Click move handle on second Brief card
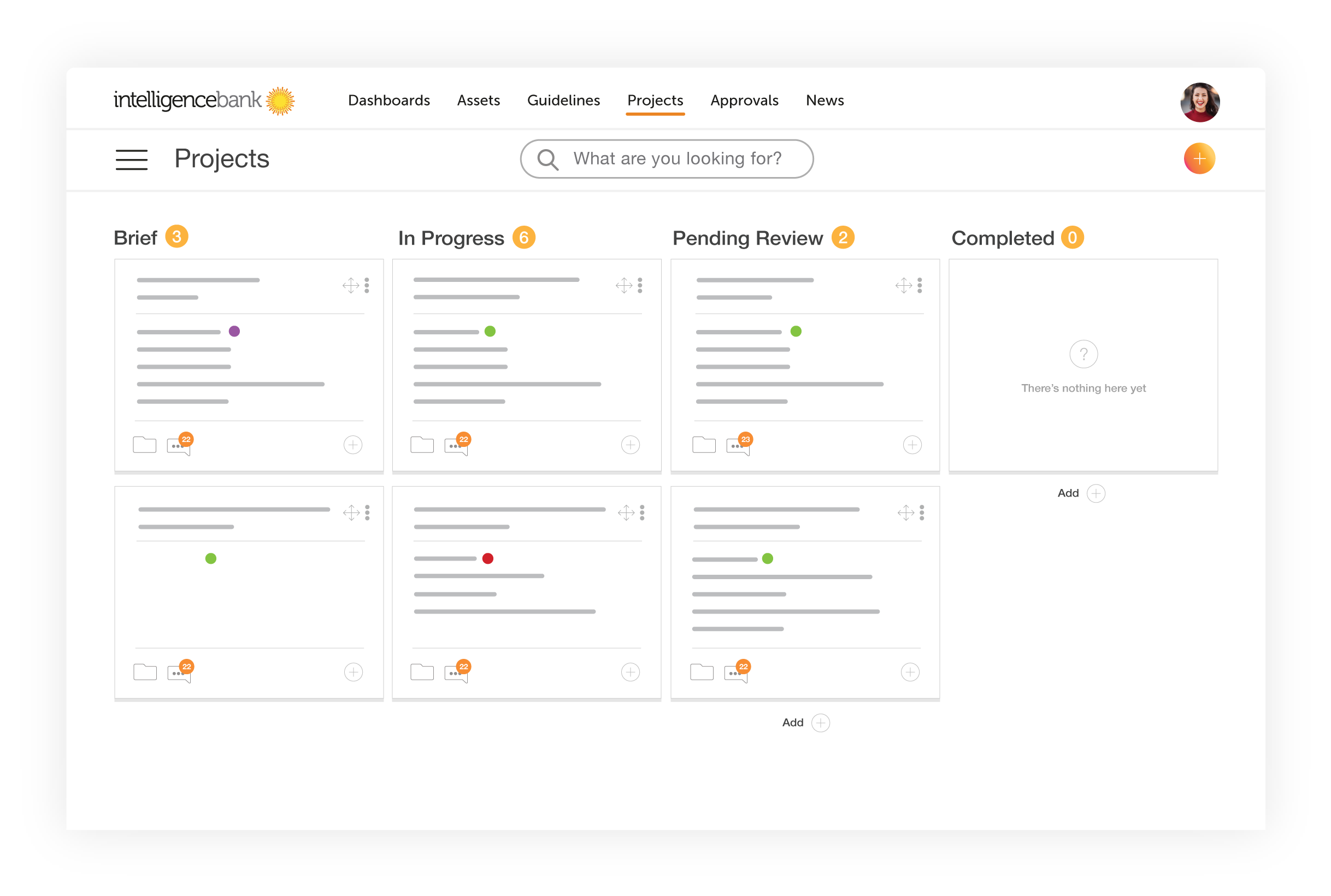The width and height of the screenshot is (1331, 896). (x=351, y=512)
